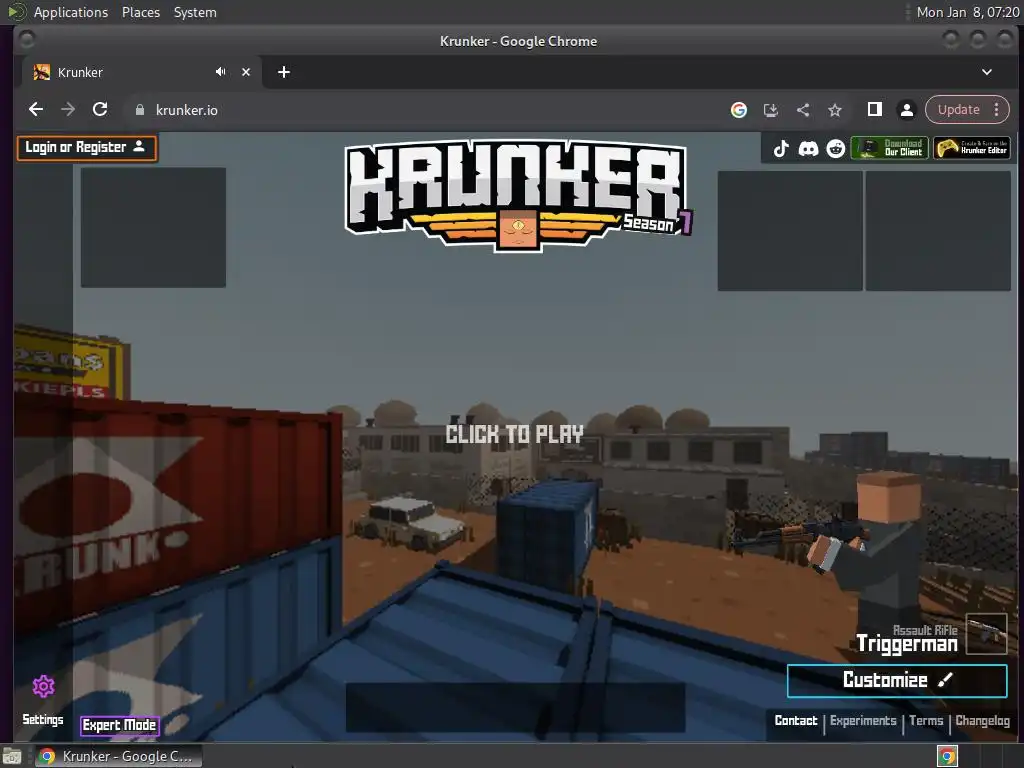Screen dimensions: 1024x768
Task: Click the Google icon in address bar
Action: tap(739, 110)
